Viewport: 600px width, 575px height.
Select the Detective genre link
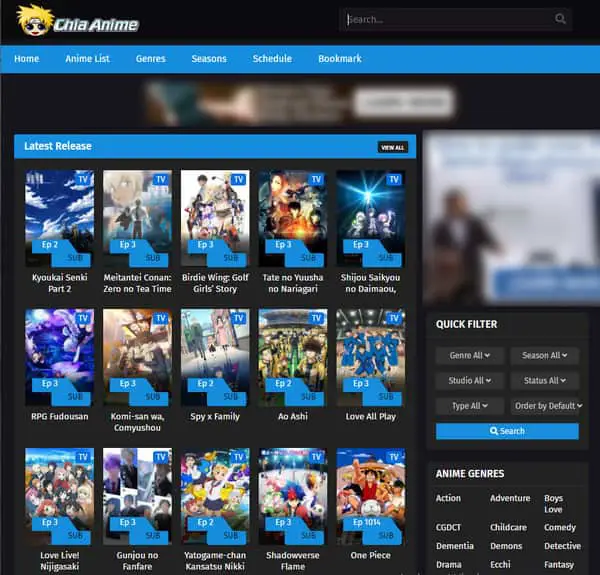tap(562, 546)
